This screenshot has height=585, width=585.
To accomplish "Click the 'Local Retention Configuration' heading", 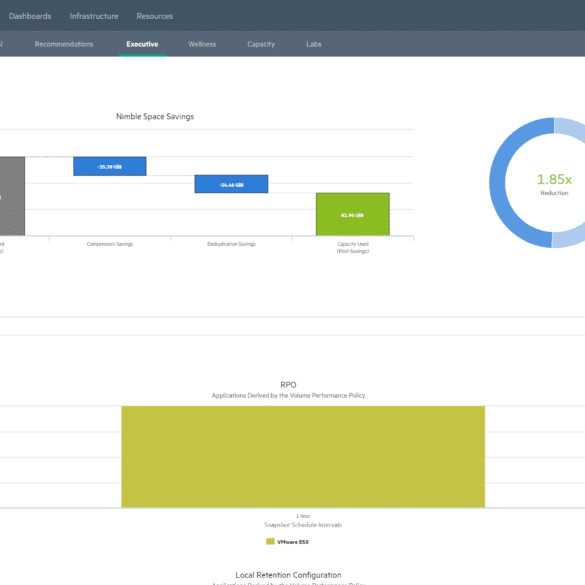I will pos(288,575).
